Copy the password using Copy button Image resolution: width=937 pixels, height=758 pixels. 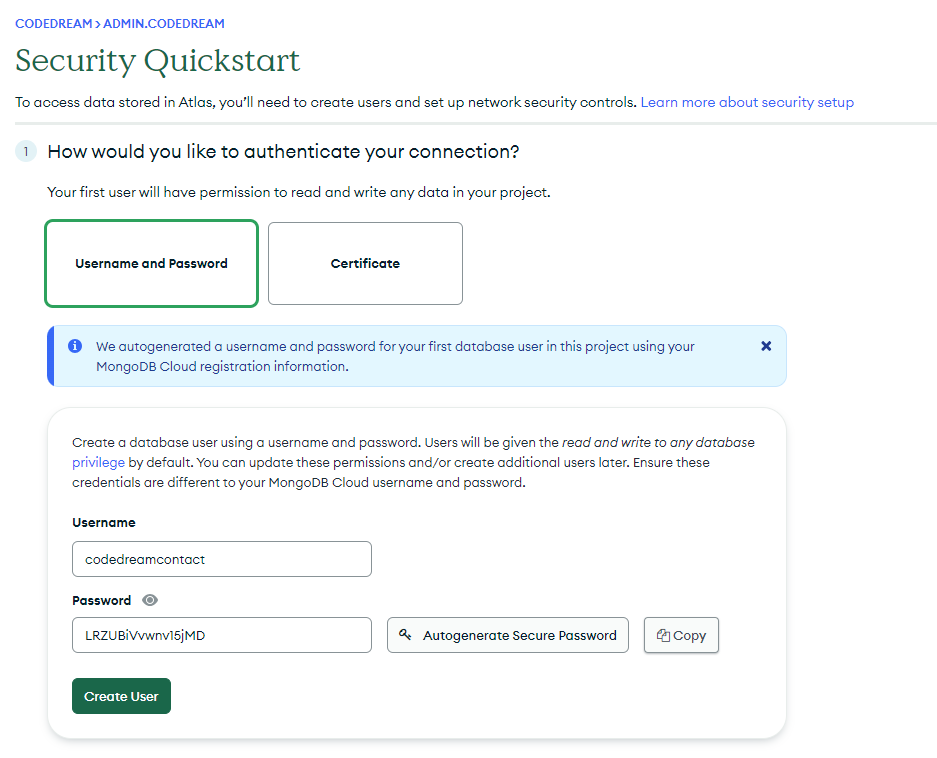click(681, 635)
